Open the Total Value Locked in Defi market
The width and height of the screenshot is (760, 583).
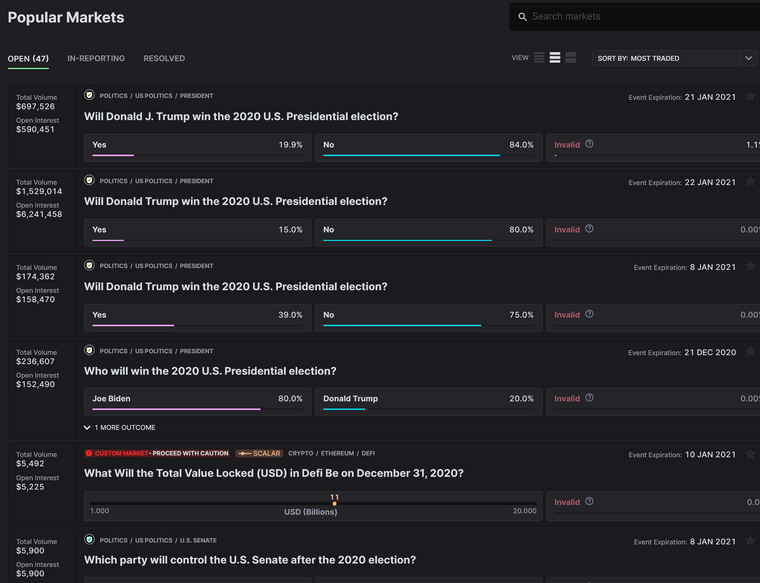click(x=274, y=473)
